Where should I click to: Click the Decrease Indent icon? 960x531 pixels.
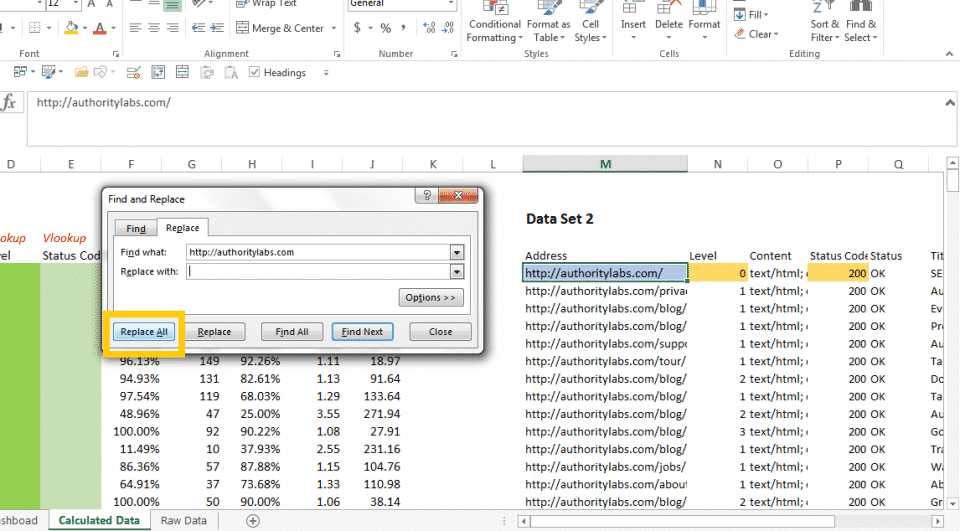coord(198,28)
